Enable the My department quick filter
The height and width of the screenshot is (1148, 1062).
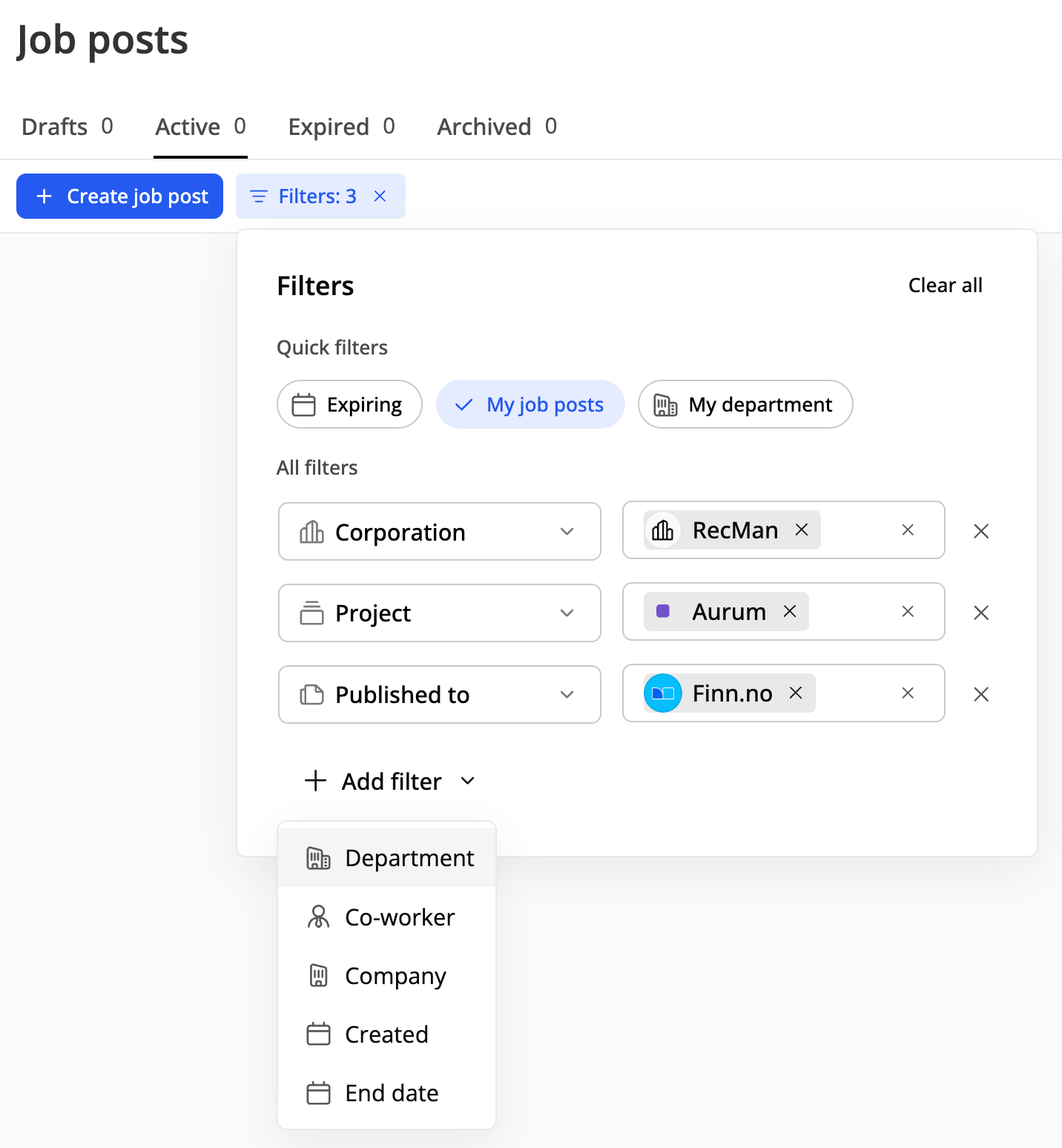tap(745, 405)
